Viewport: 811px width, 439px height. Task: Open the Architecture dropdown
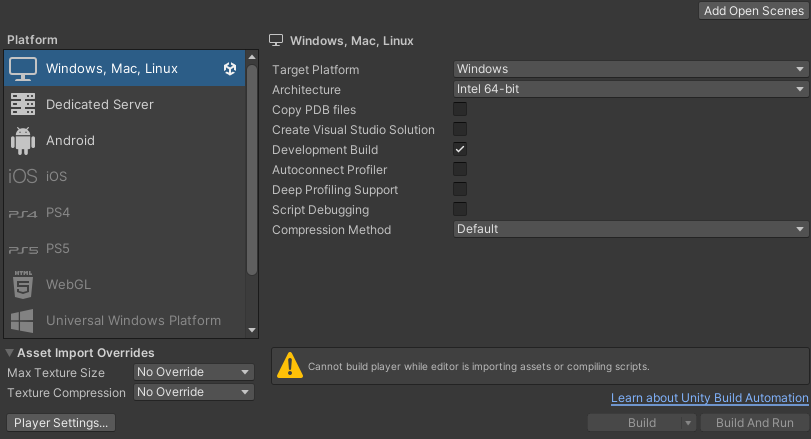point(630,89)
